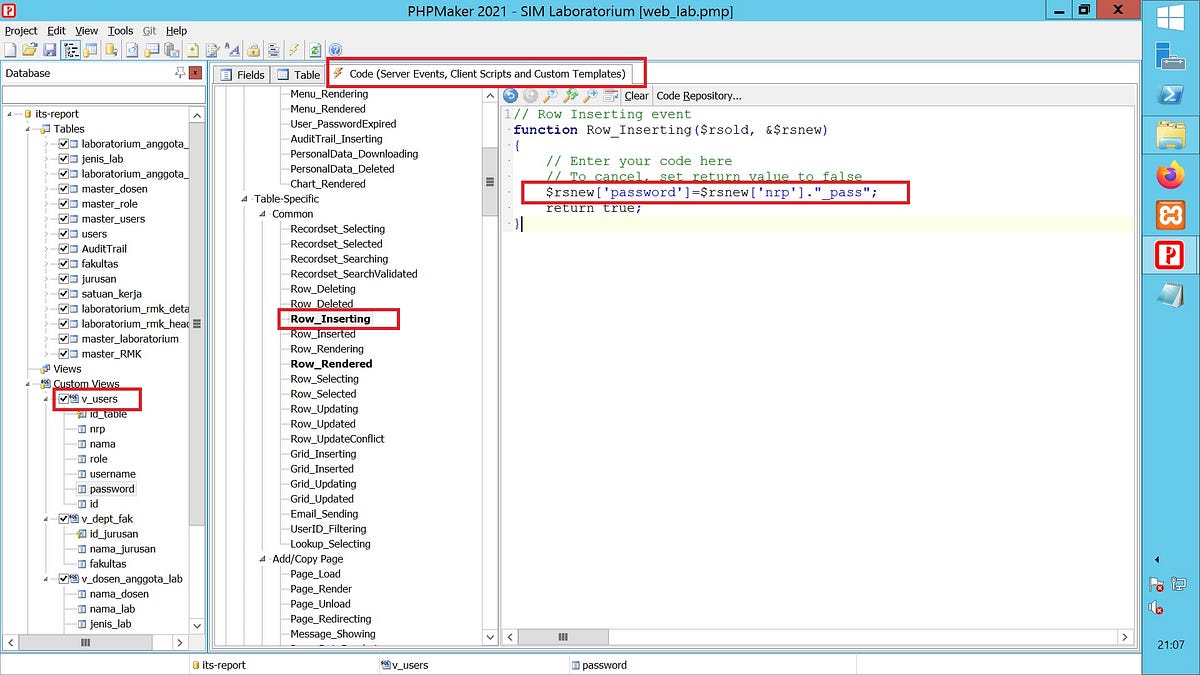Click the lightning bolt generate icon
1200x675 pixels.
tap(294, 50)
